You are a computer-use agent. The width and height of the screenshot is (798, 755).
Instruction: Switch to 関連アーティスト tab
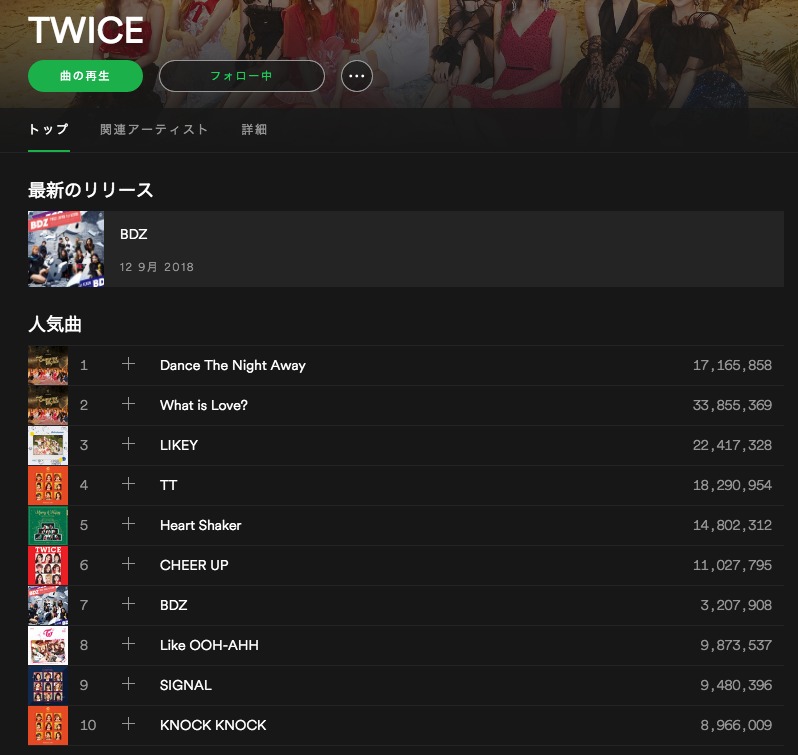pos(154,129)
